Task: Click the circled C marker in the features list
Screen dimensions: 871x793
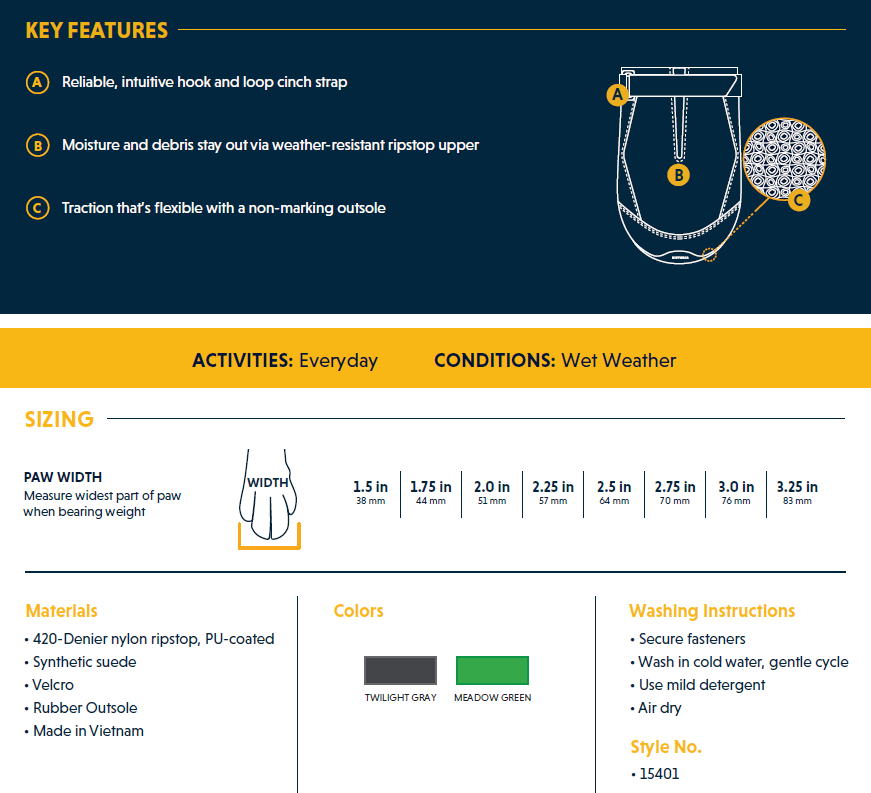Action: tap(37, 208)
